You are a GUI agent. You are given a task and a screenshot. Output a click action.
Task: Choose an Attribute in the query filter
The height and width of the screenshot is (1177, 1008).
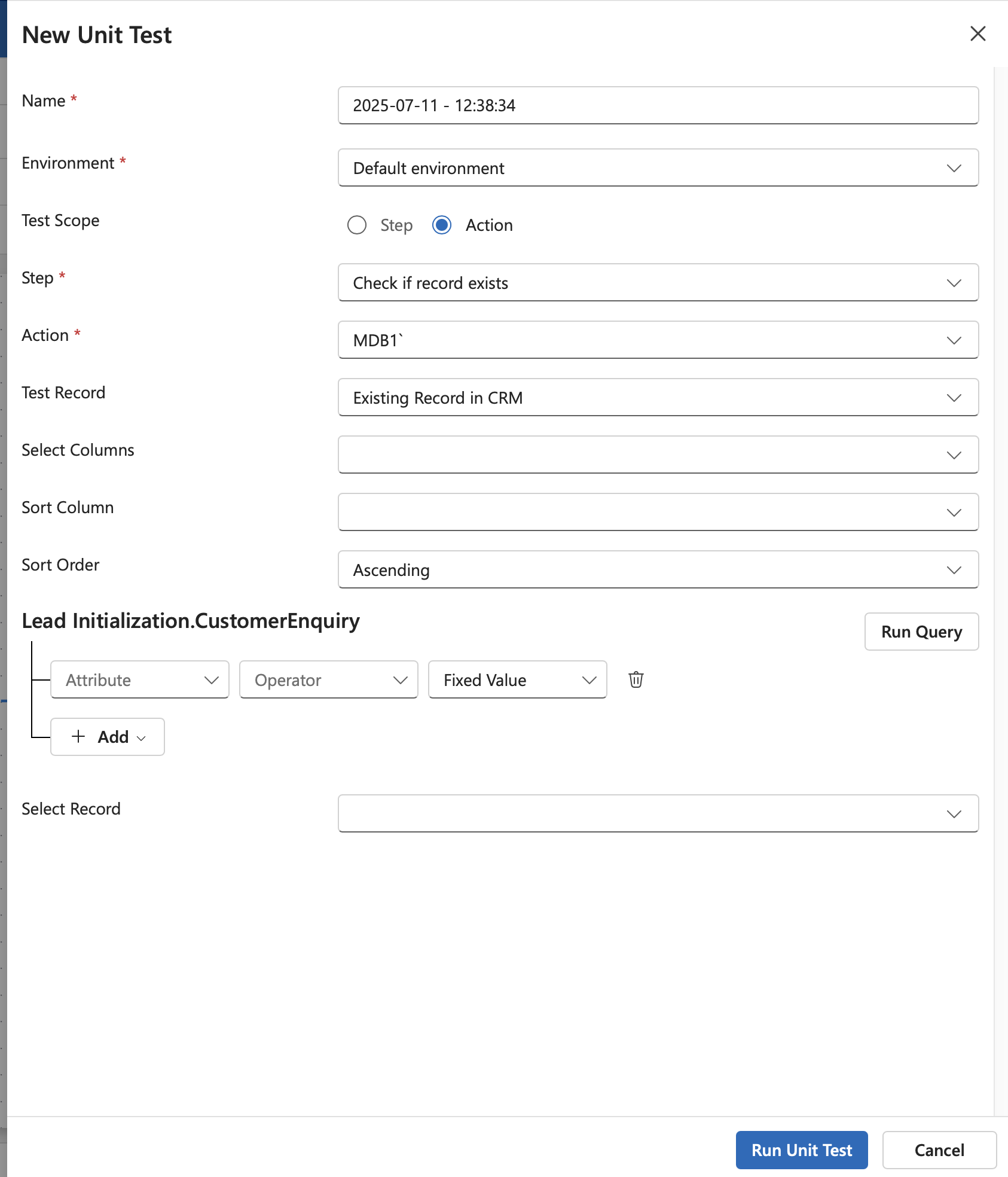pyautogui.click(x=140, y=679)
